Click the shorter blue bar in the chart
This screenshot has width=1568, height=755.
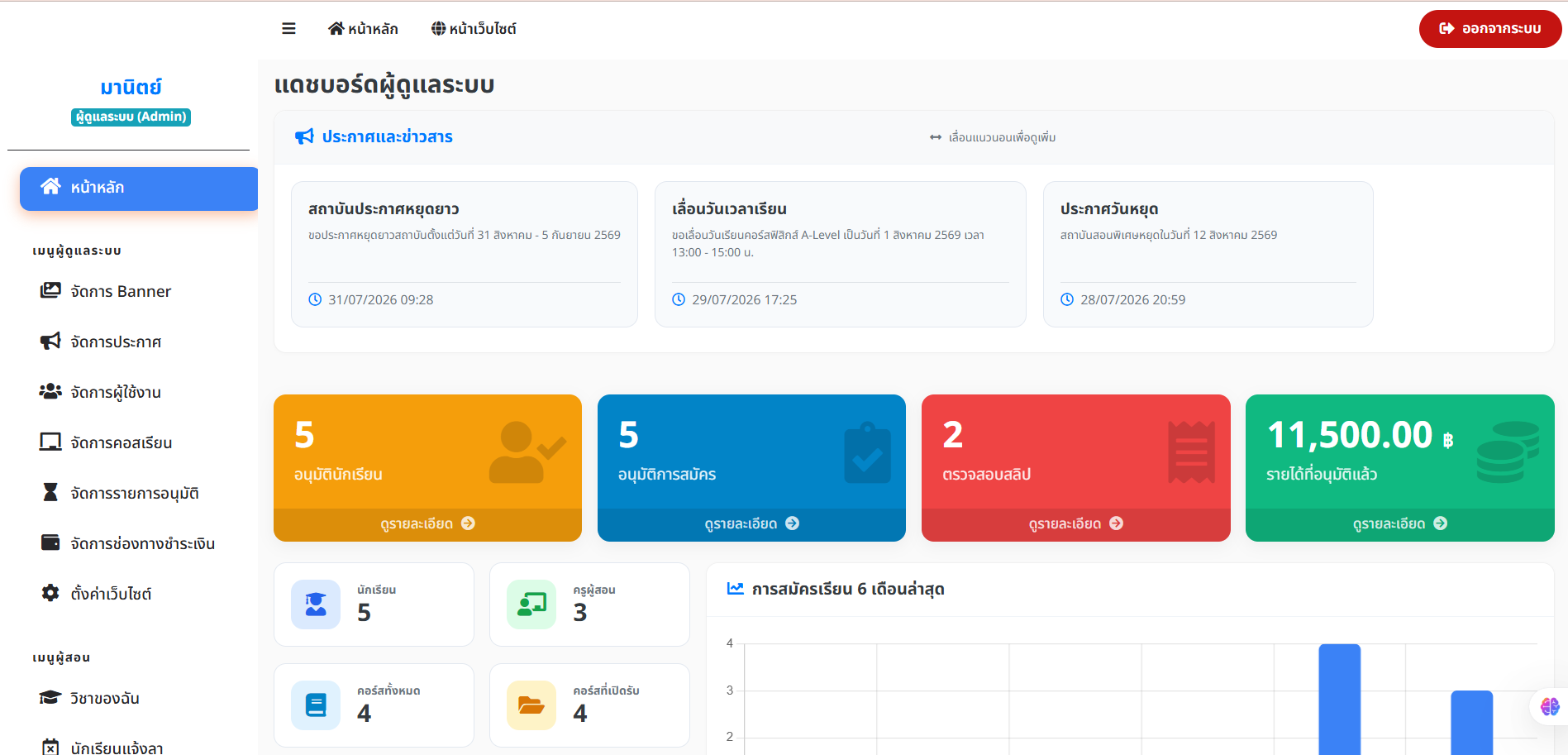(1472, 723)
